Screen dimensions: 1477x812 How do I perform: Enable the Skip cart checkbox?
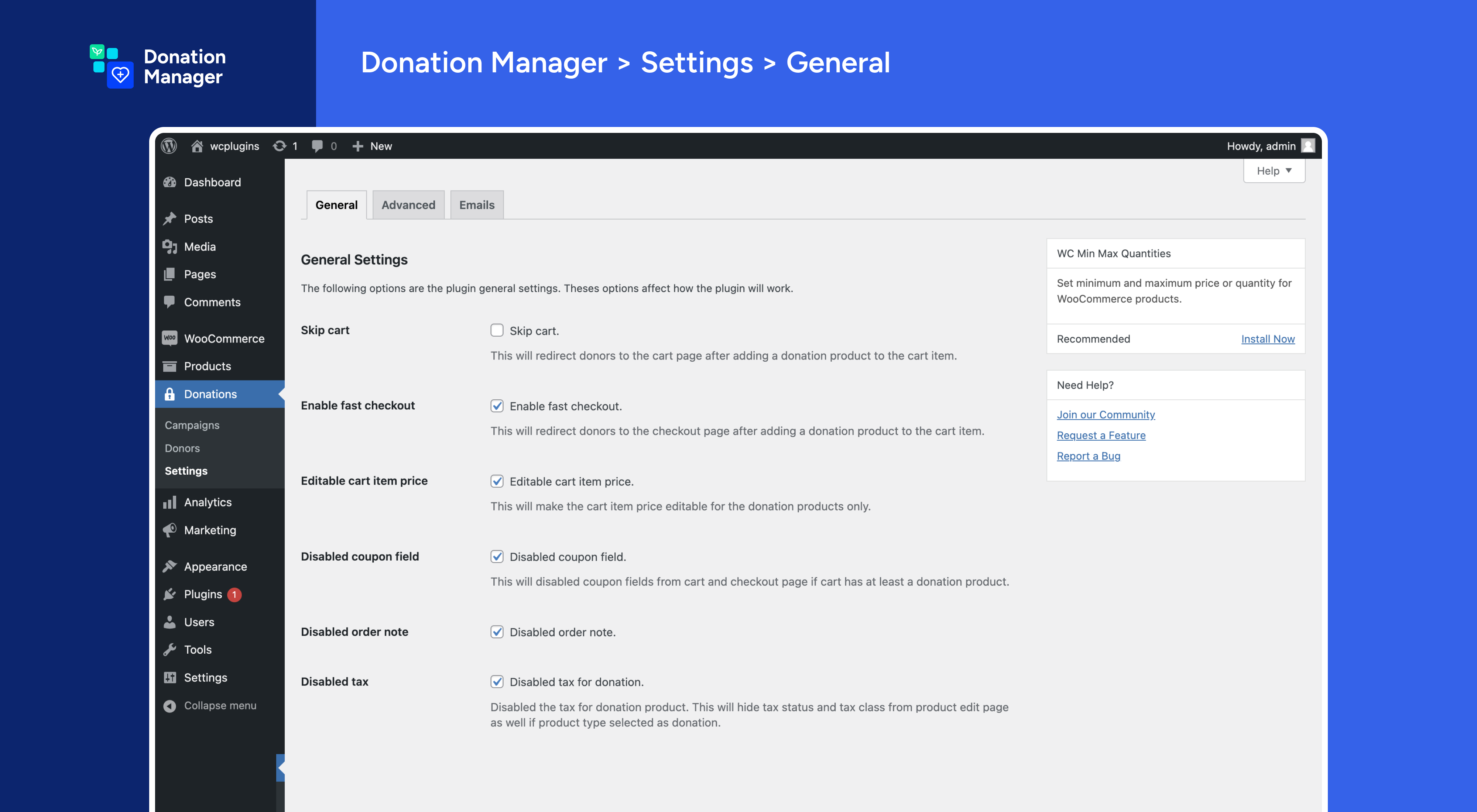tap(497, 330)
